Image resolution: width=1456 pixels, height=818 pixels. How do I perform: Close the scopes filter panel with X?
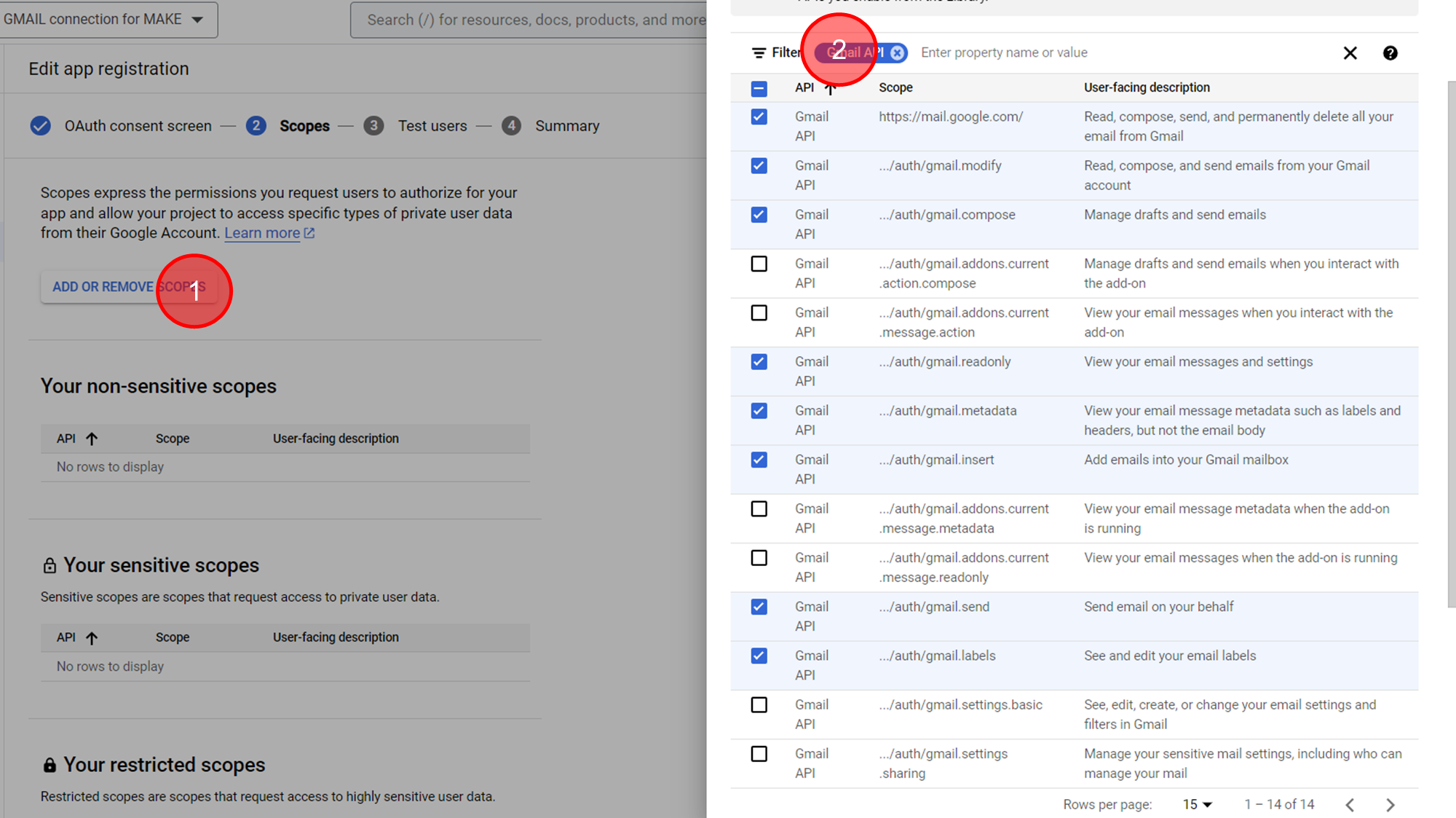click(x=1350, y=53)
